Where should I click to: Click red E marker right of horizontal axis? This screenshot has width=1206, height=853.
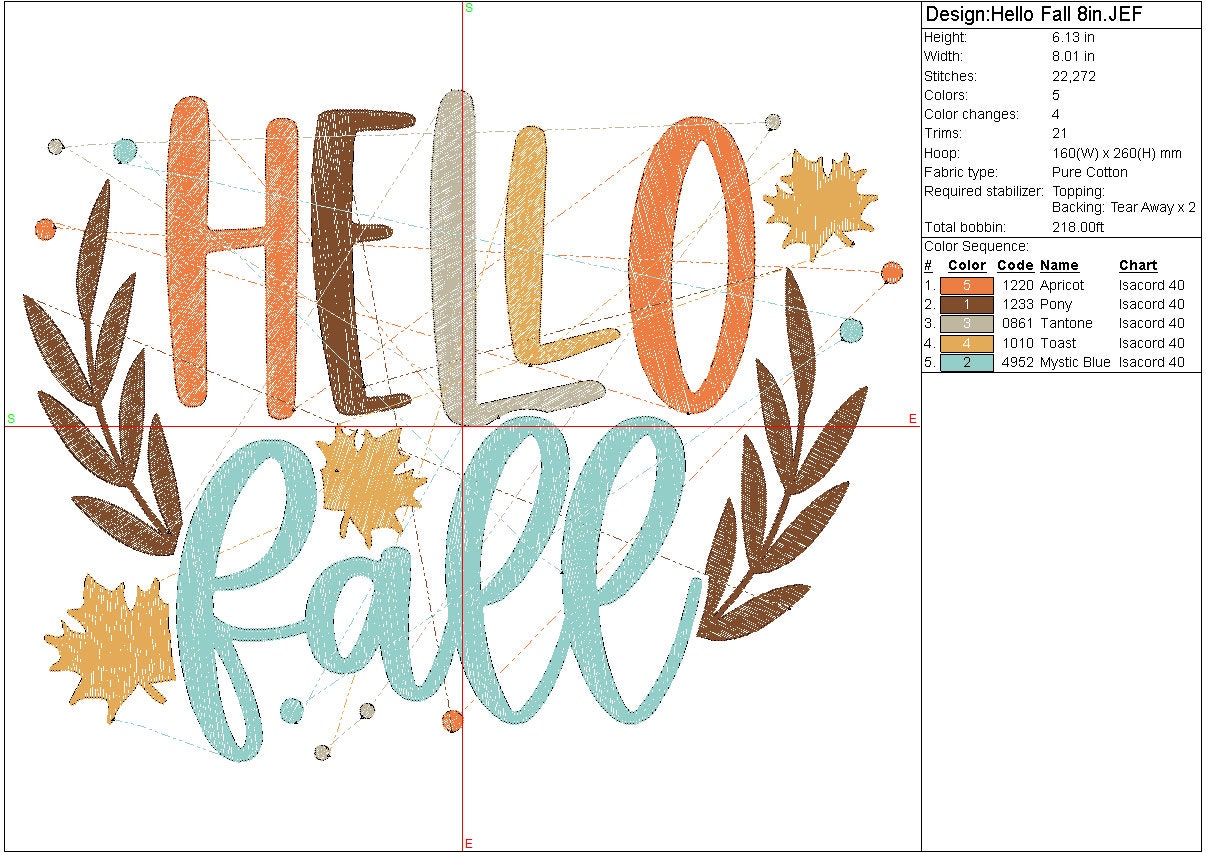pos(913,419)
